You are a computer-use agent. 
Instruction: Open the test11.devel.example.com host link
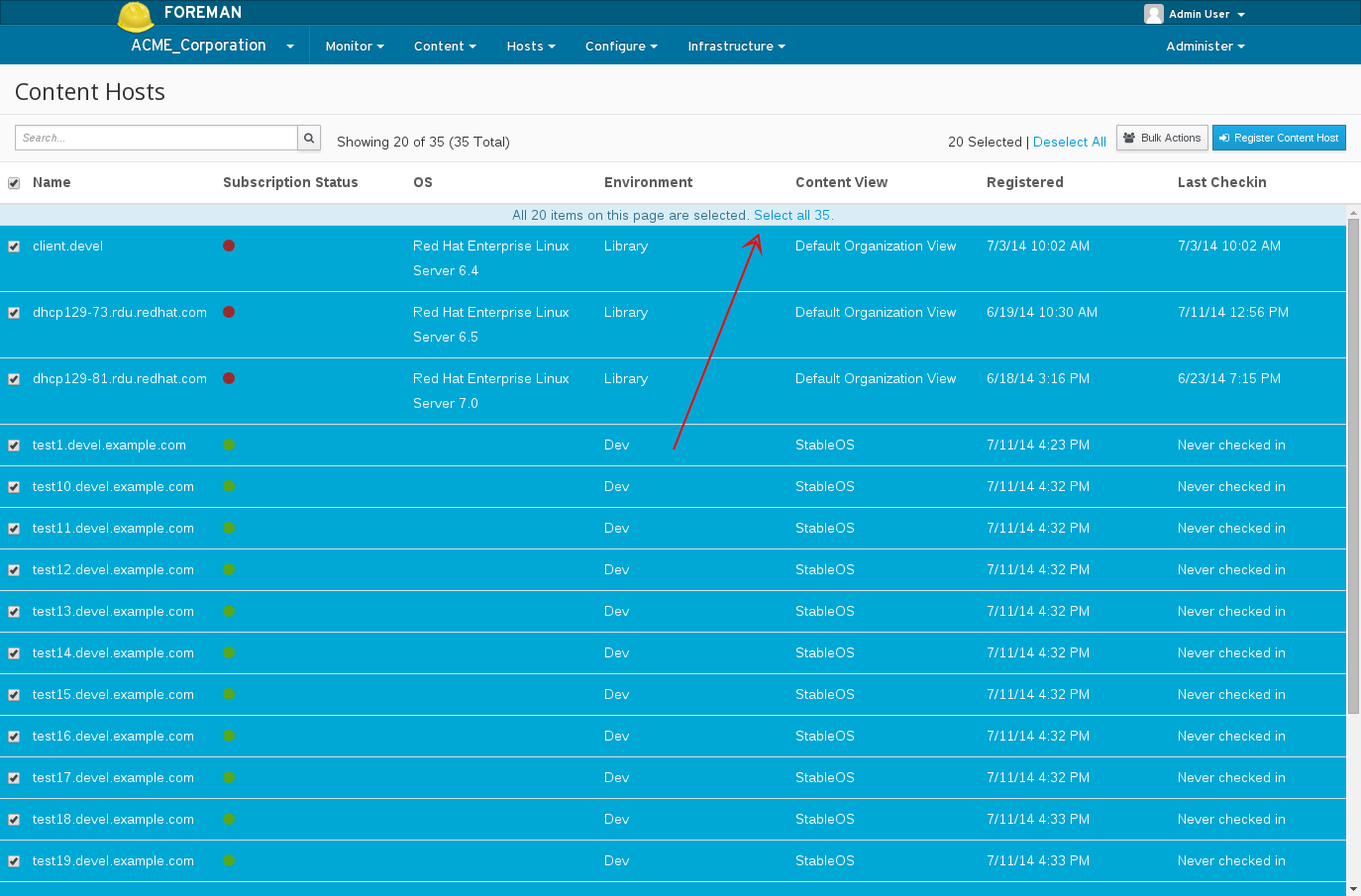113,528
